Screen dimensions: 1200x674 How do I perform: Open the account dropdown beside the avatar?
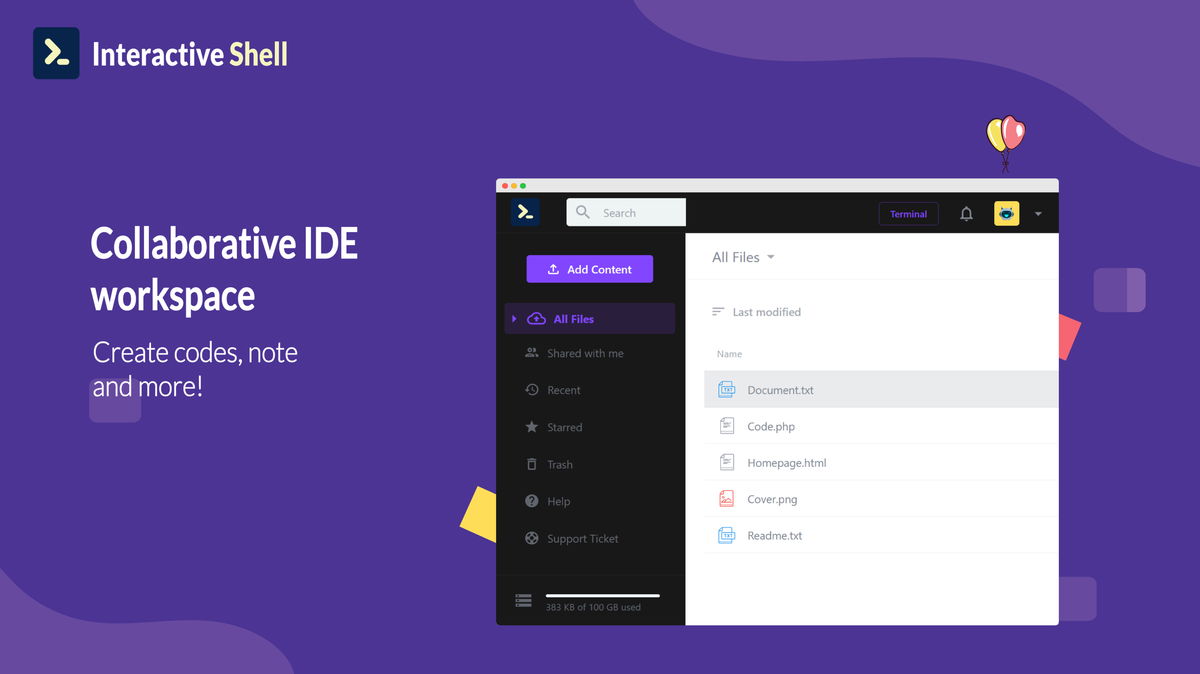point(1037,213)
